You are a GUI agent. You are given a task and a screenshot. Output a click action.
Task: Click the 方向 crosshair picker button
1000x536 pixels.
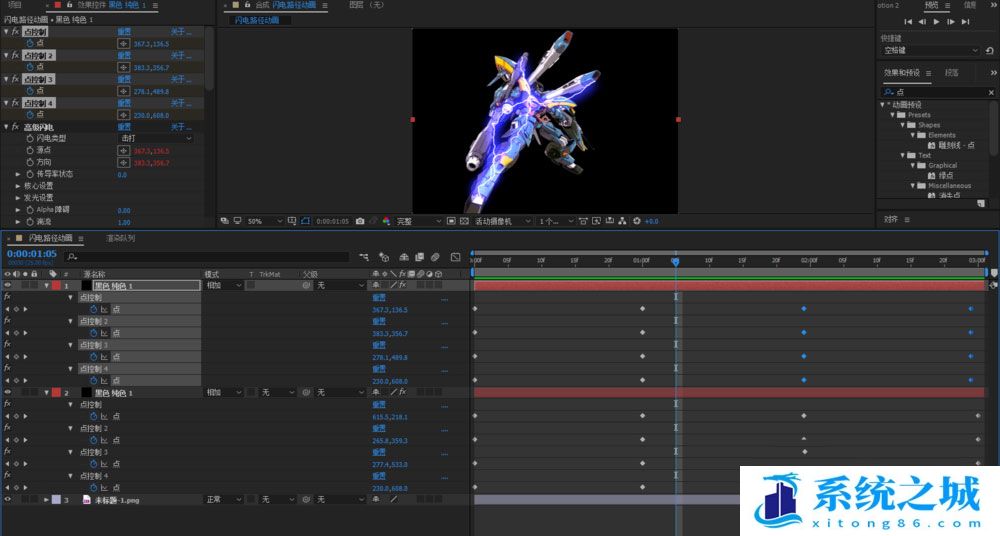(x=124, y=163)
